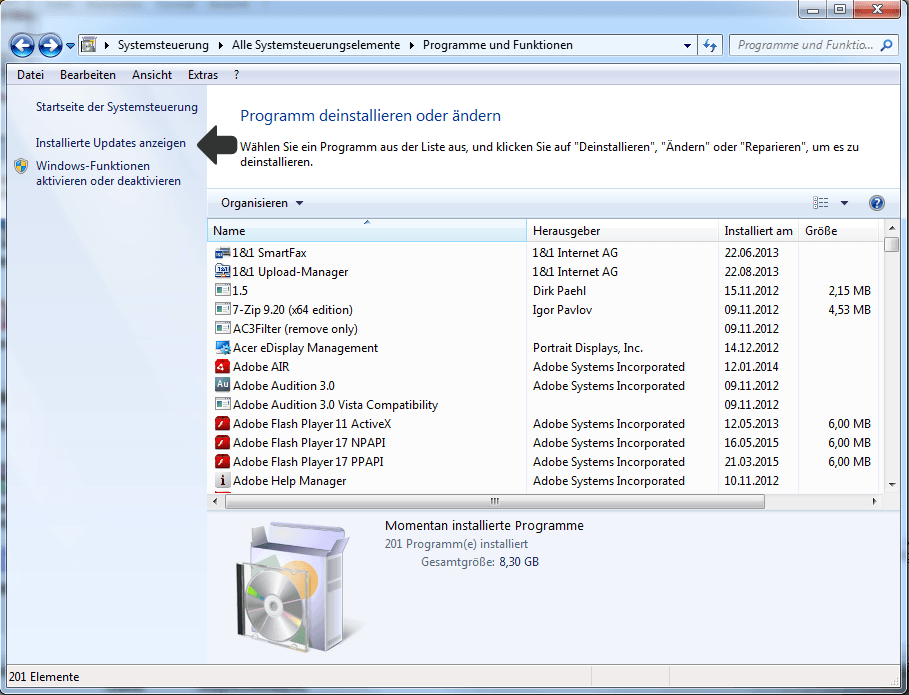909x695 pixels.
Task: Sort by the Herausgeber column header
Action: coord(622,231)
